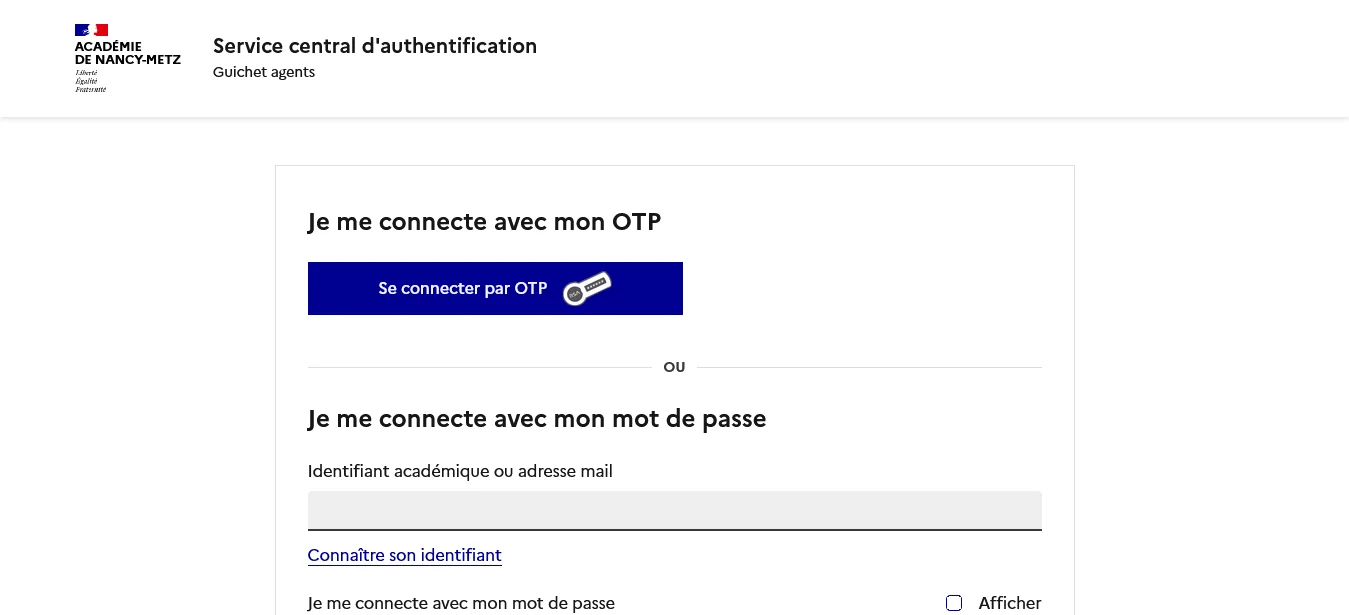Click the 'Je me connecte avec mon OTP' heading
Image resolution: width=1349 pixels, height=615 pixels.
[484, 222]
